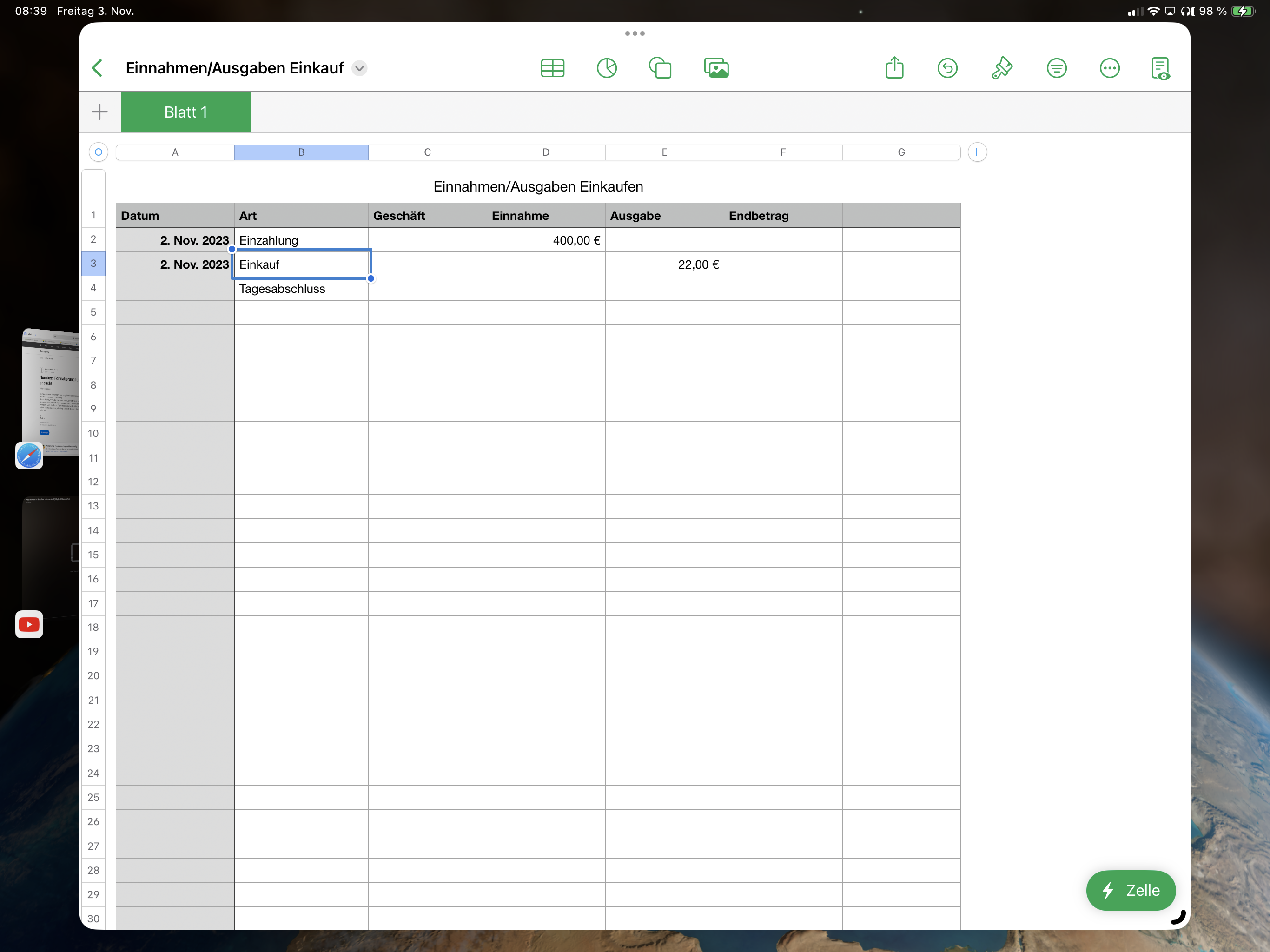Image resolution: width=1270 pixels, height=952 pixels.
Task: Go back with the green chevron
Action: [x=98, y=68]
